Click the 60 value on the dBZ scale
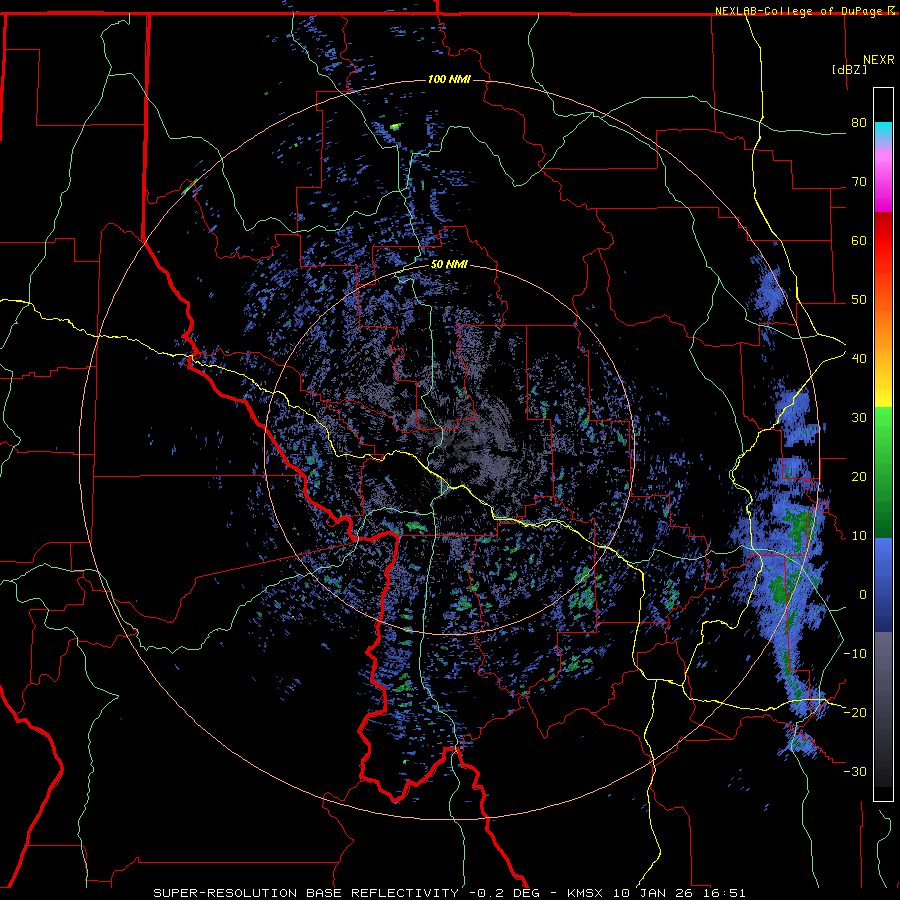Screen dimensions: 900x900 pyautogui.click(x=859, y=240)
